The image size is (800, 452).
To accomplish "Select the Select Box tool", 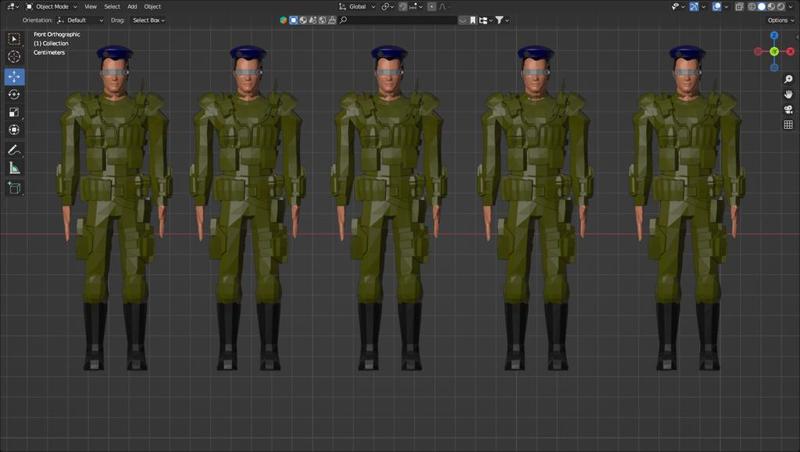I will coord(14,39).
